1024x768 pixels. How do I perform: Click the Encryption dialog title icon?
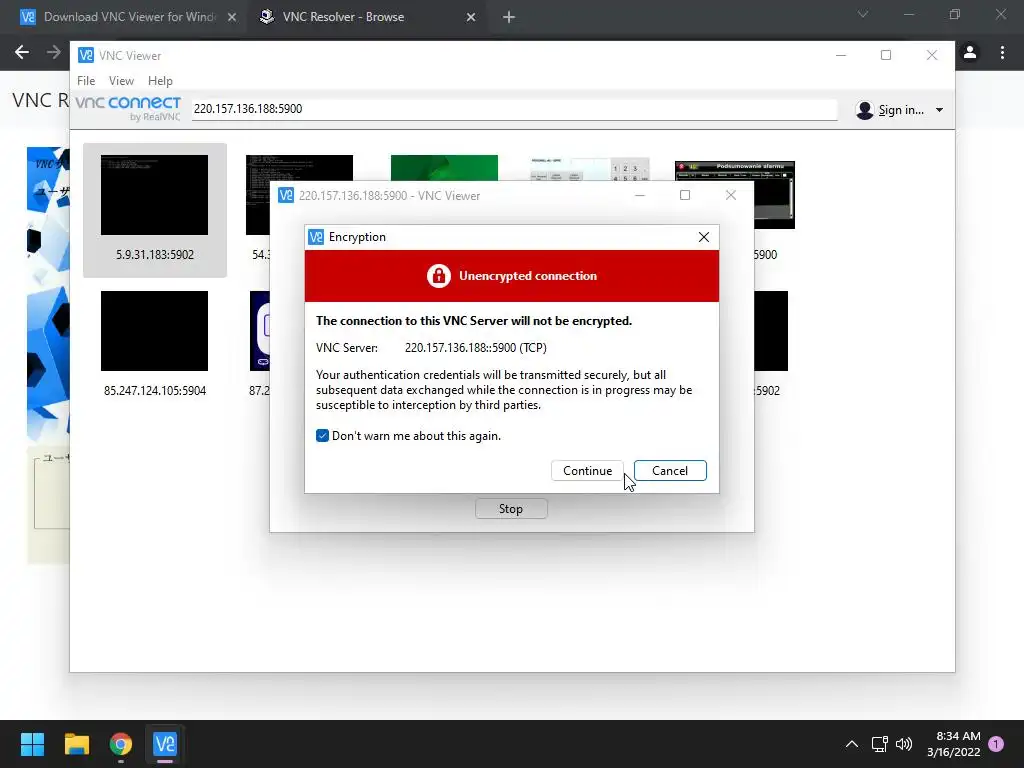click(316, 237)
